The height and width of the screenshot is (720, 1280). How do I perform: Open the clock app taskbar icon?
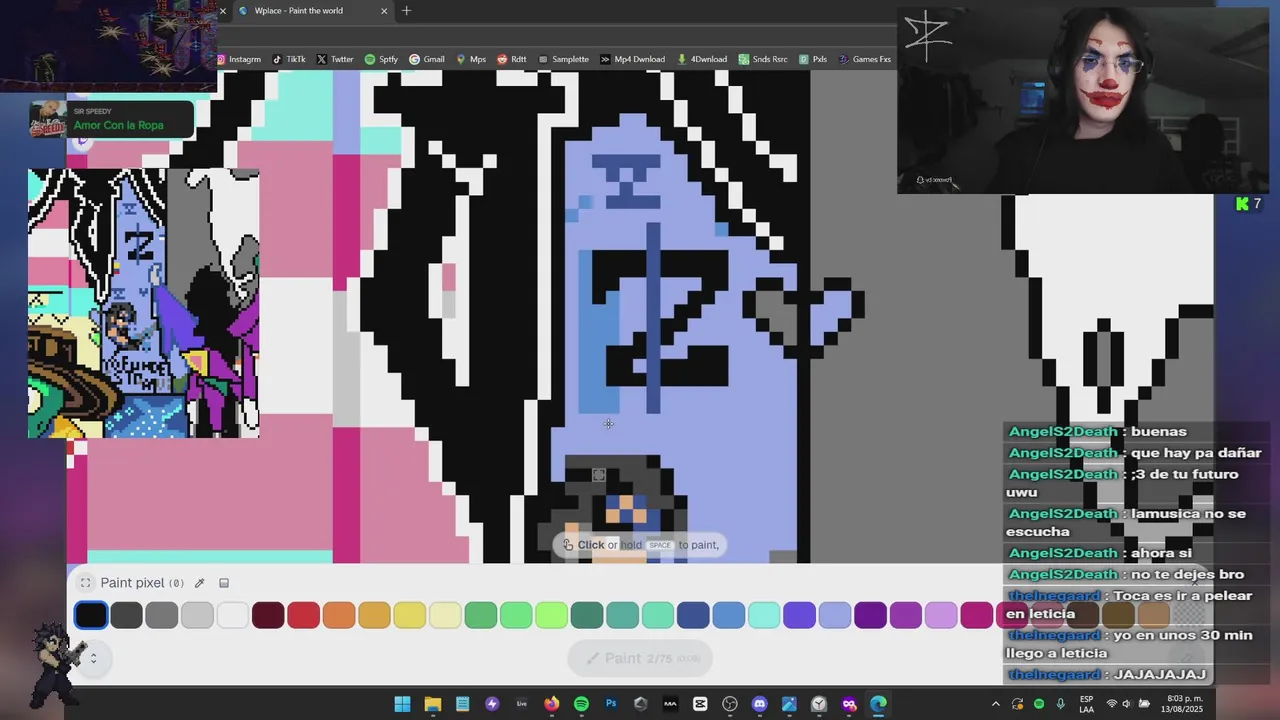point(819,704)
